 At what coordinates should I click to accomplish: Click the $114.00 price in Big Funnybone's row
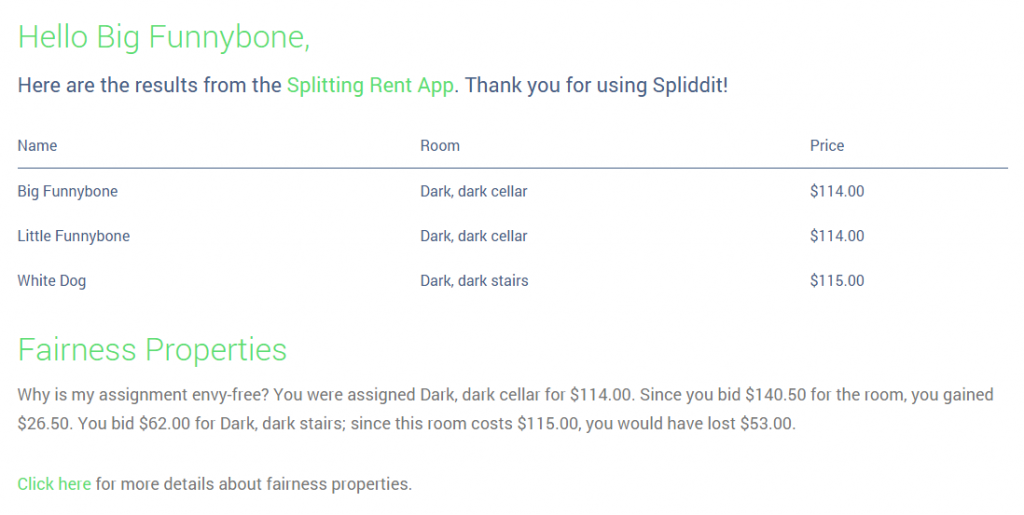[x=837, y=191]
